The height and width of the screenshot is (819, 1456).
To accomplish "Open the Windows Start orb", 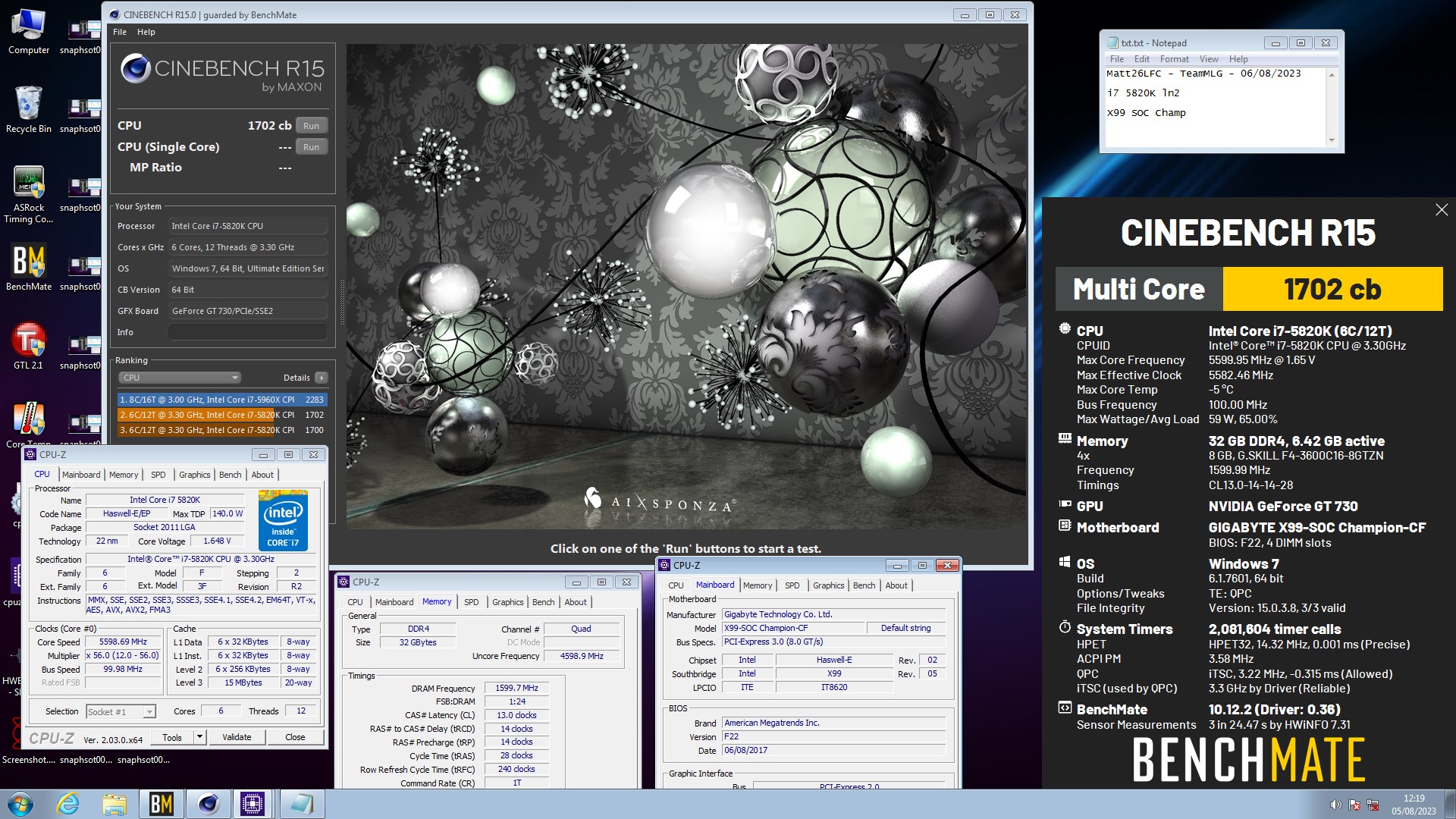I will coord(20,804).
